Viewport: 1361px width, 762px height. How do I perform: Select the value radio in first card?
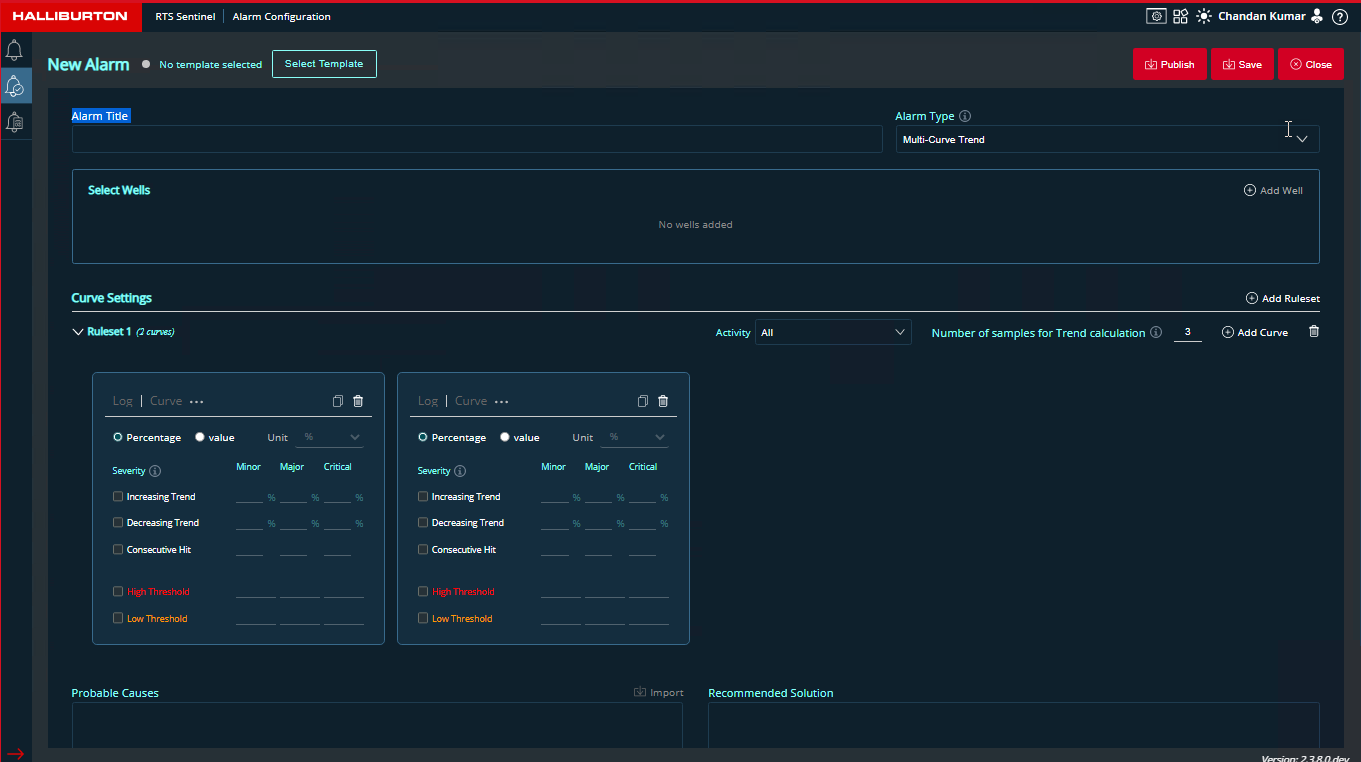click(x=200, y=437)
